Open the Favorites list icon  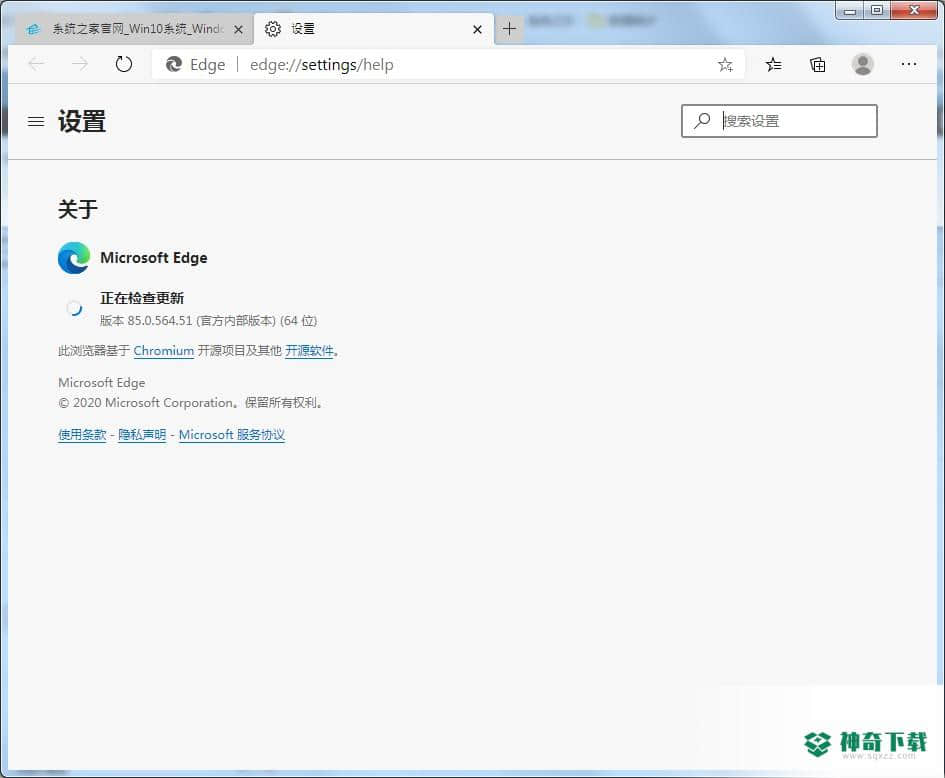[x=773, y=64]
